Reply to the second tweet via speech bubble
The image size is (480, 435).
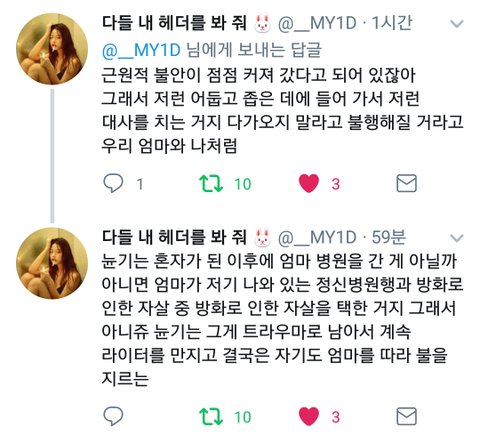coord(113,416)
